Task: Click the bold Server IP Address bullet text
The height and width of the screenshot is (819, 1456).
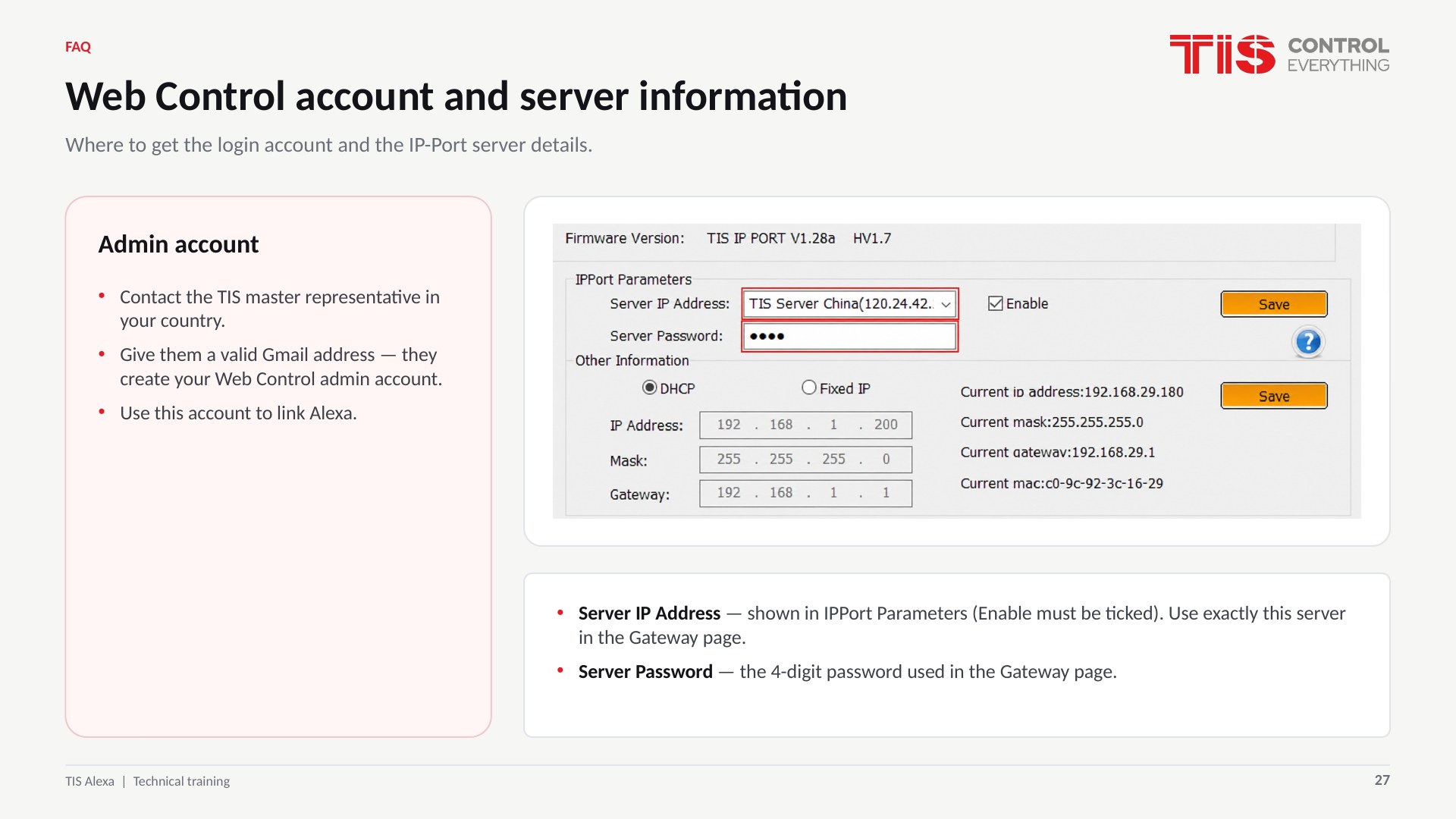Action: pos(649,613)
